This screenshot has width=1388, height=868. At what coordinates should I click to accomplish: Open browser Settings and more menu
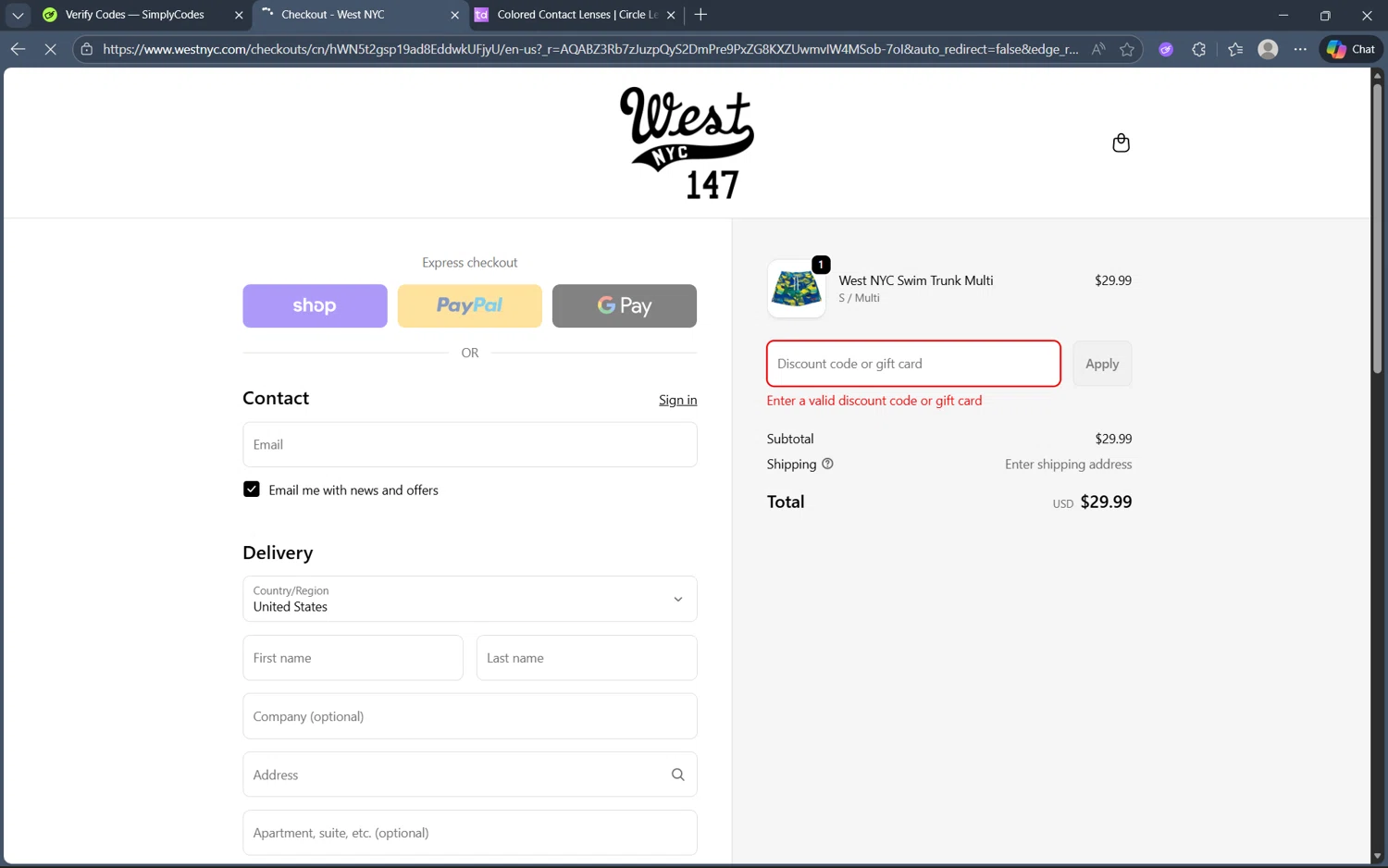click(1300, 49)
